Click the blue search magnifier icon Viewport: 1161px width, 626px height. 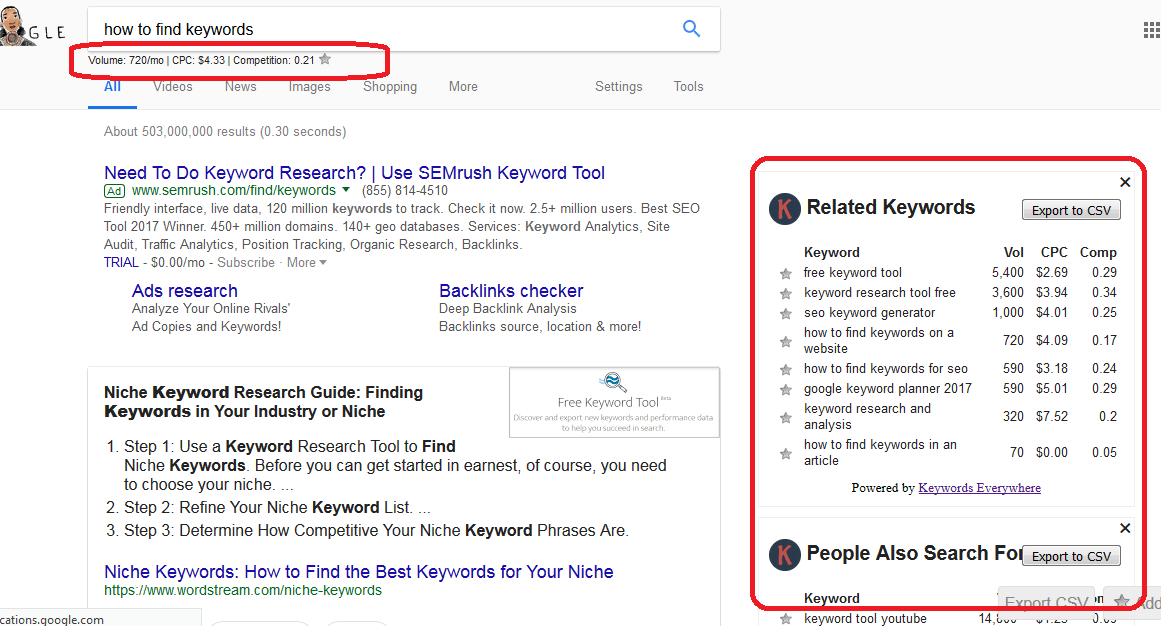pyautogui.click(x=691, y=29)
